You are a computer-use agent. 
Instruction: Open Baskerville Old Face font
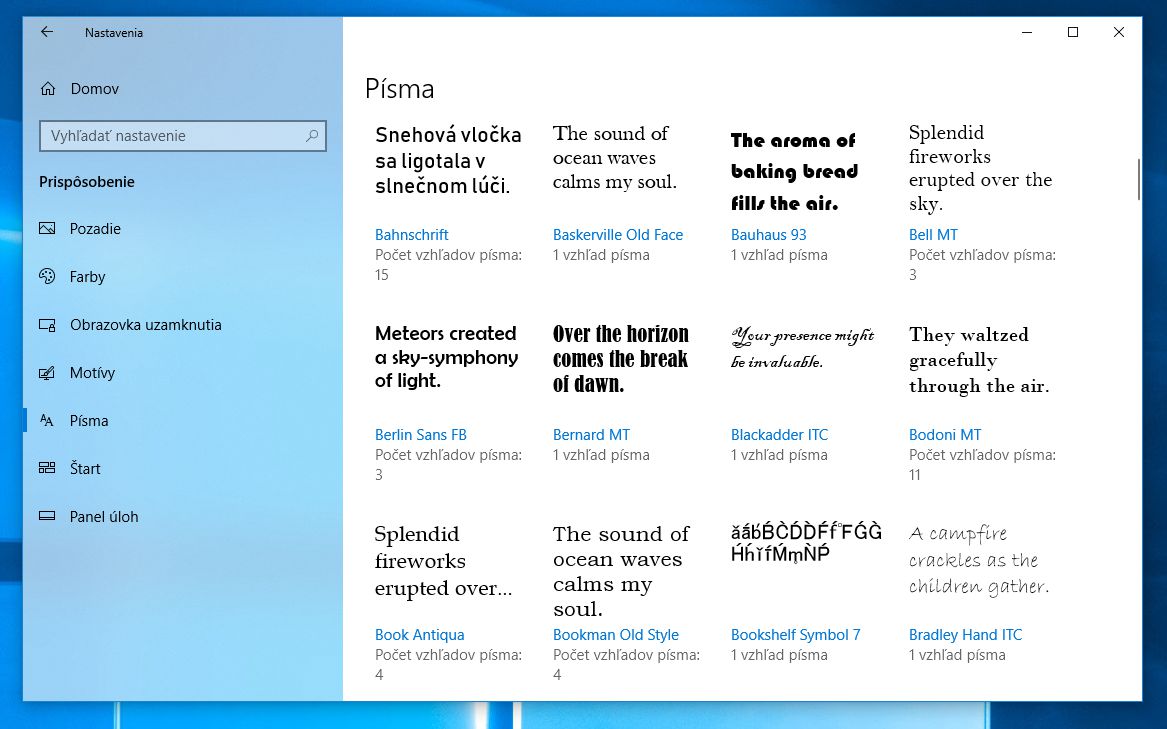tap(618, 235)
